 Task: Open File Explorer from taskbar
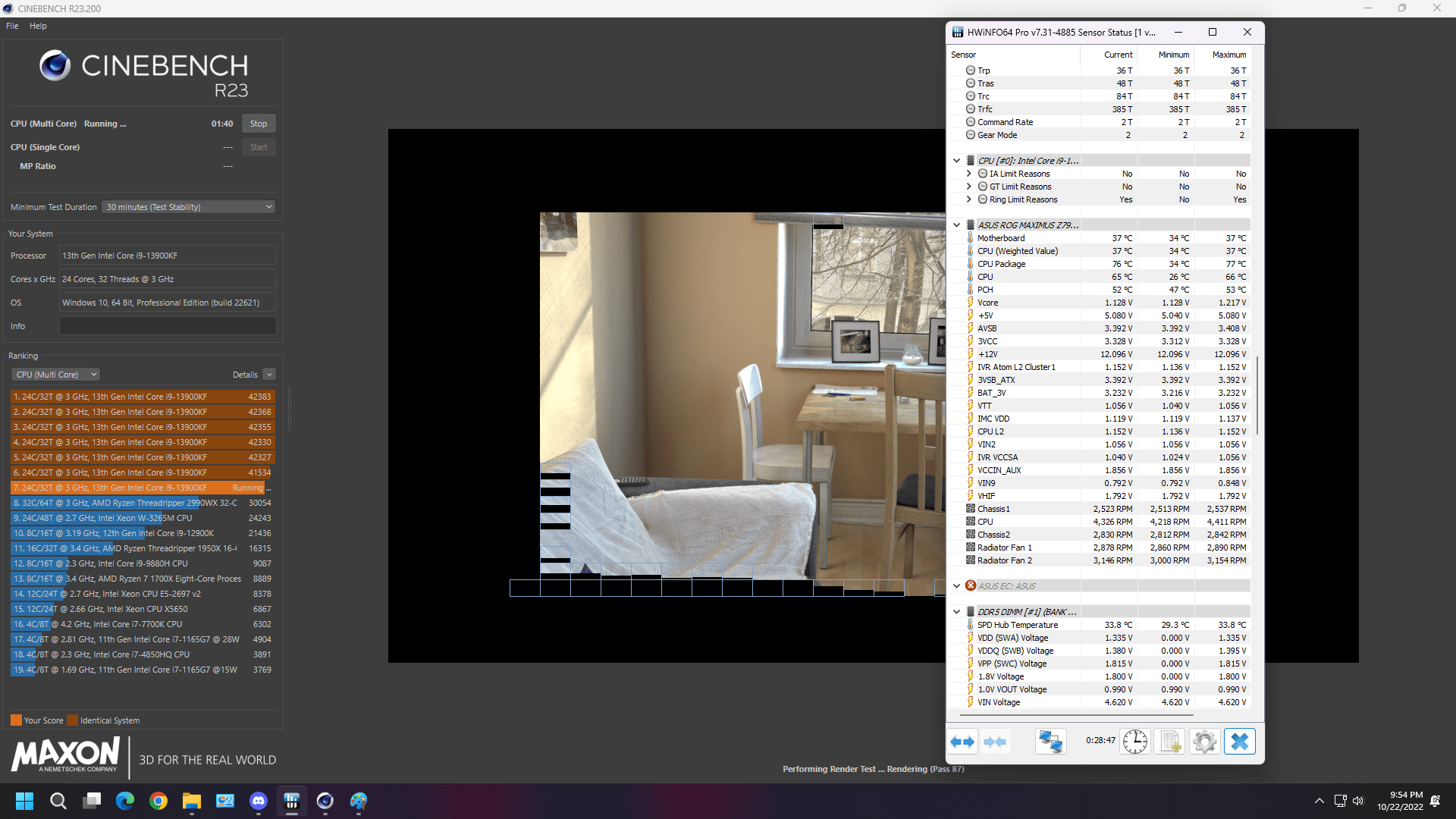coord(192,801)
